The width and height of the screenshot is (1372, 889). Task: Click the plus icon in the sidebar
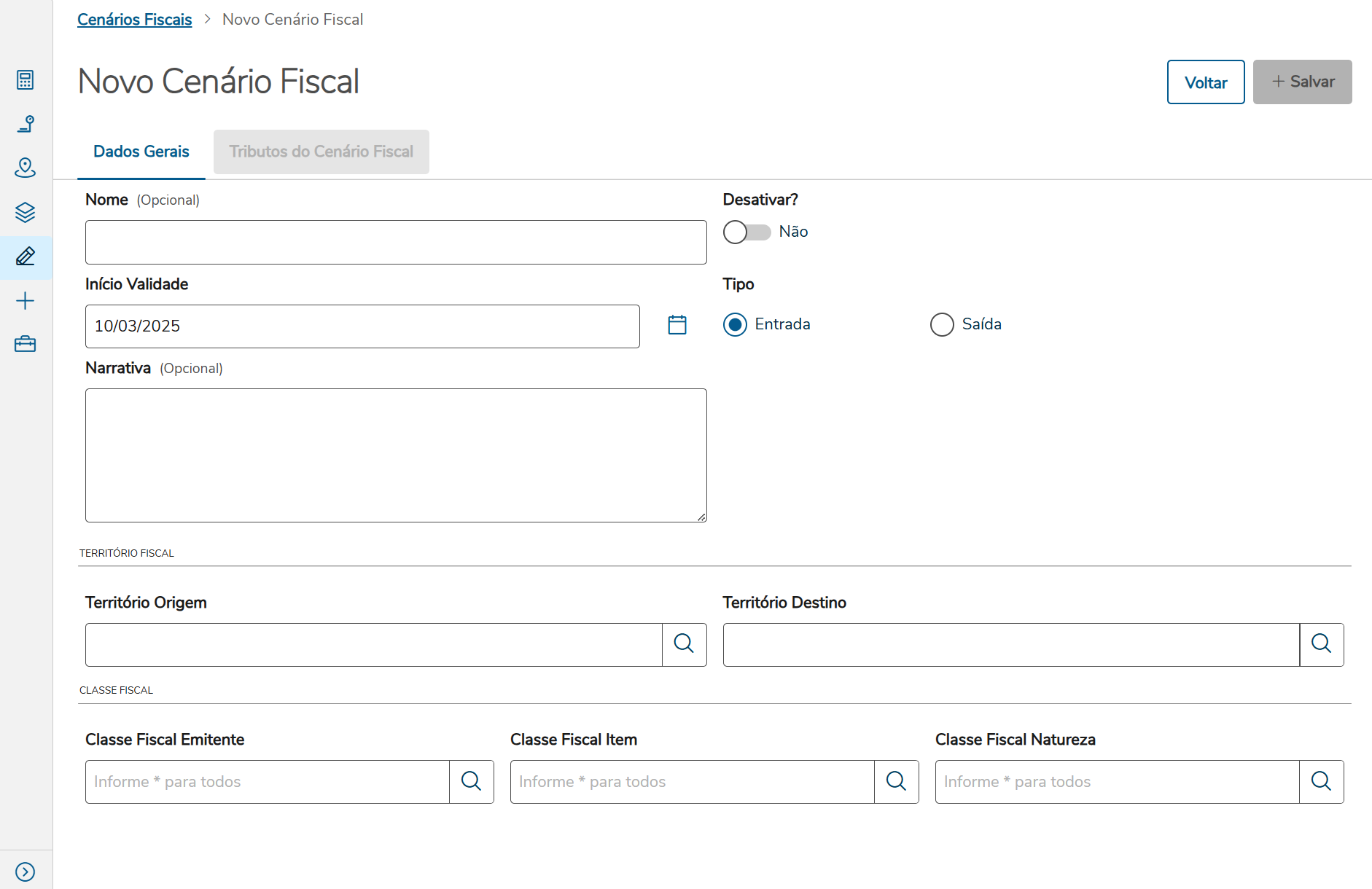pos(25,301)
